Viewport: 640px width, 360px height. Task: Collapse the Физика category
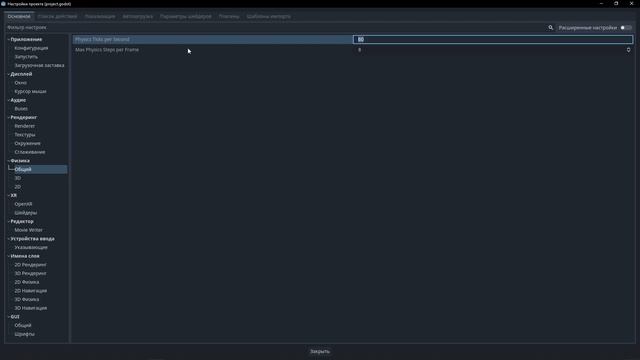coord(9,161)
